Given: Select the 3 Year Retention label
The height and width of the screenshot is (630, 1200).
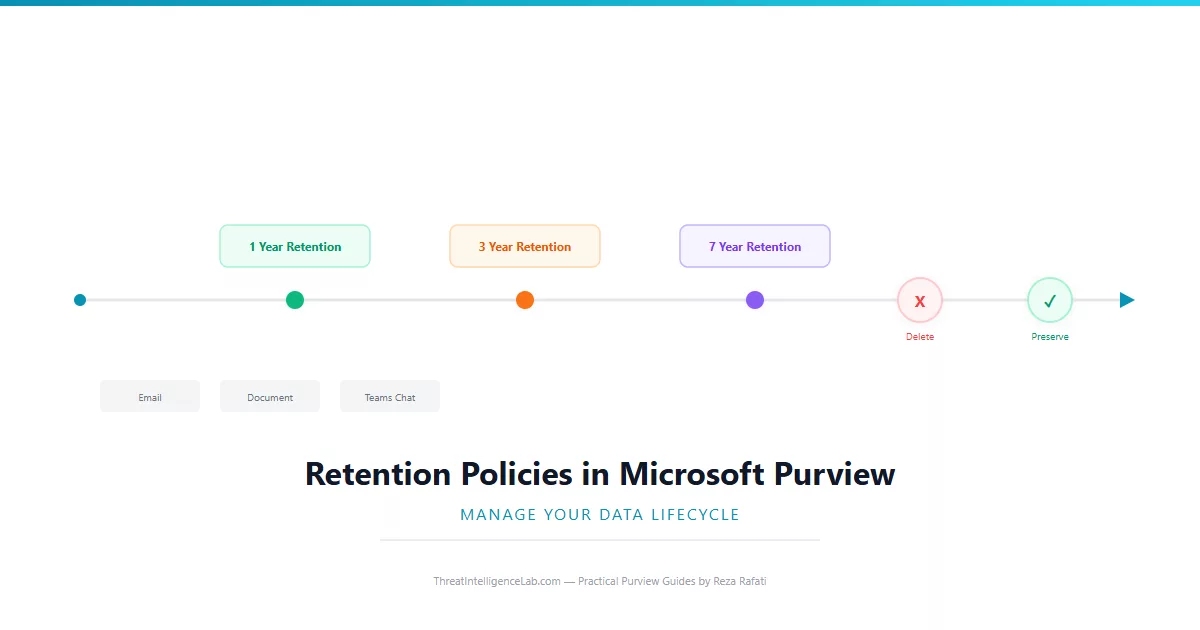Looking at the screenshot, I should point(525,246).
